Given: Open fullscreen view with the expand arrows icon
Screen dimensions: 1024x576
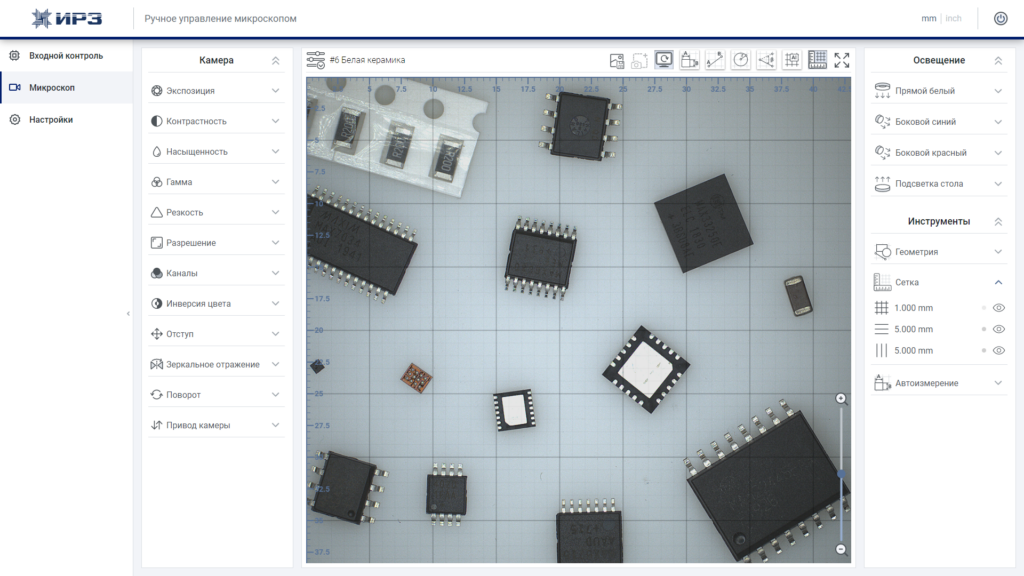Looking at the screenshot, I should (842, 60).
